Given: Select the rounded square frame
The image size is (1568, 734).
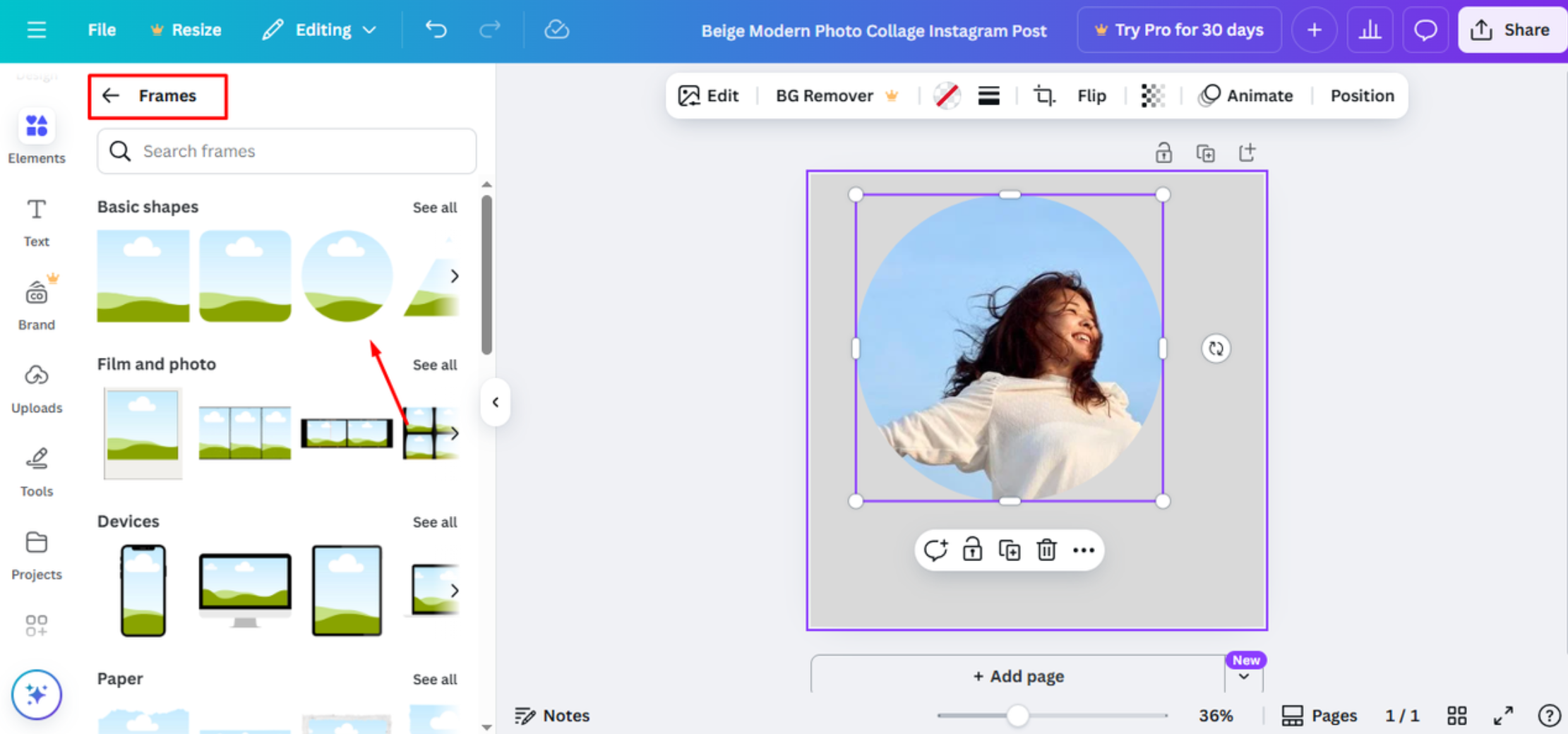Looking at the screenshot, I should [245, 276].
